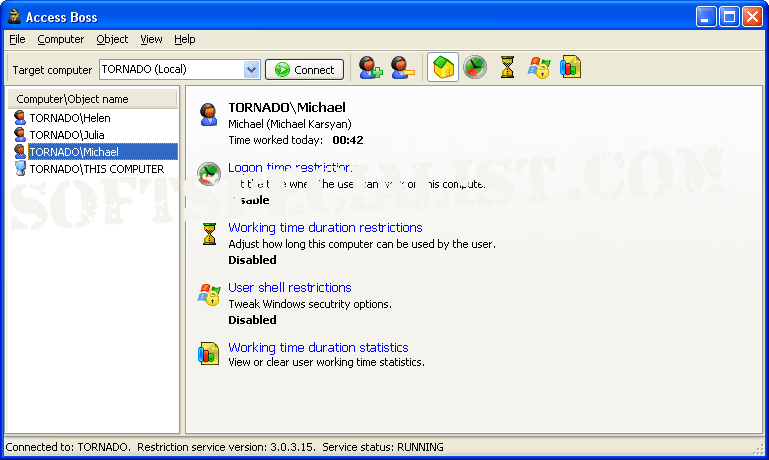Click the 'Michael (Michael Karsyan)' text
Screen dimensions: 769x460
(290, 124)
